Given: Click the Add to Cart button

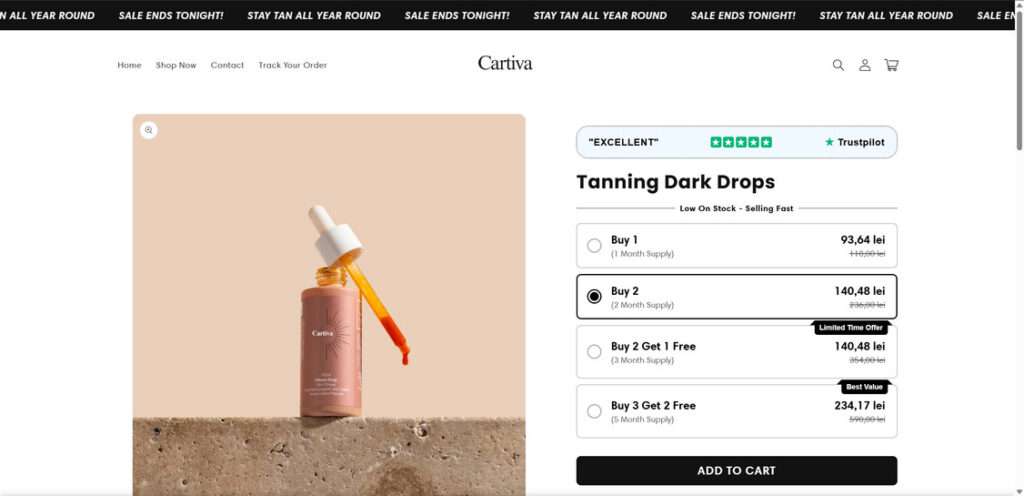Looking at the screenshot, I should pyautogui.click(x=736, y=470).
